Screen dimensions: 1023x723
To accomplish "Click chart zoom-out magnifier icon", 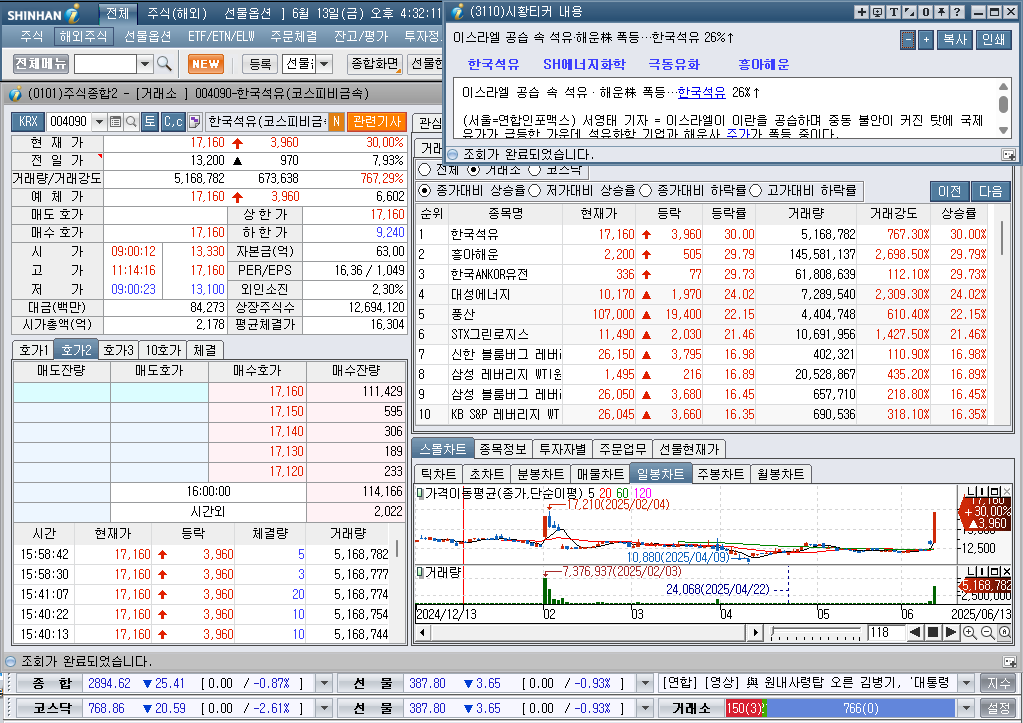I will [987, 632].
